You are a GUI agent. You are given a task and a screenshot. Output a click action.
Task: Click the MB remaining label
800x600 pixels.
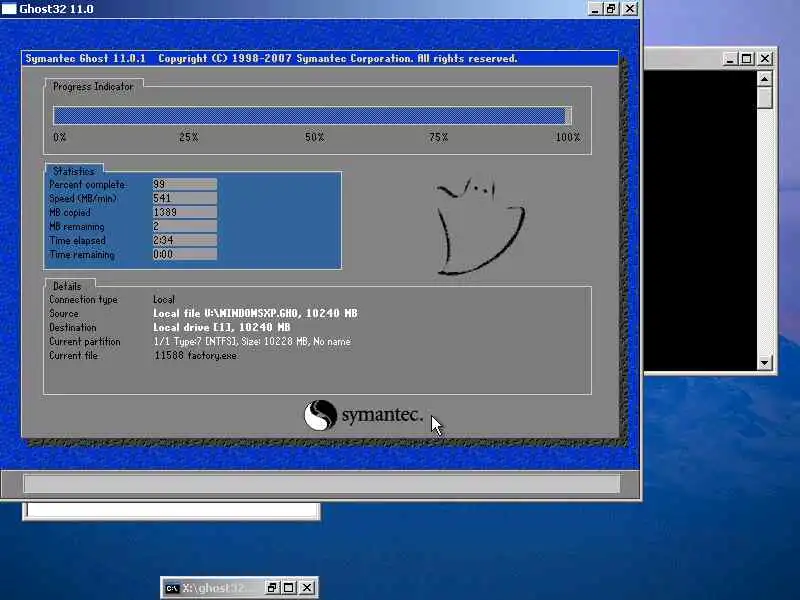pos(77,226)
